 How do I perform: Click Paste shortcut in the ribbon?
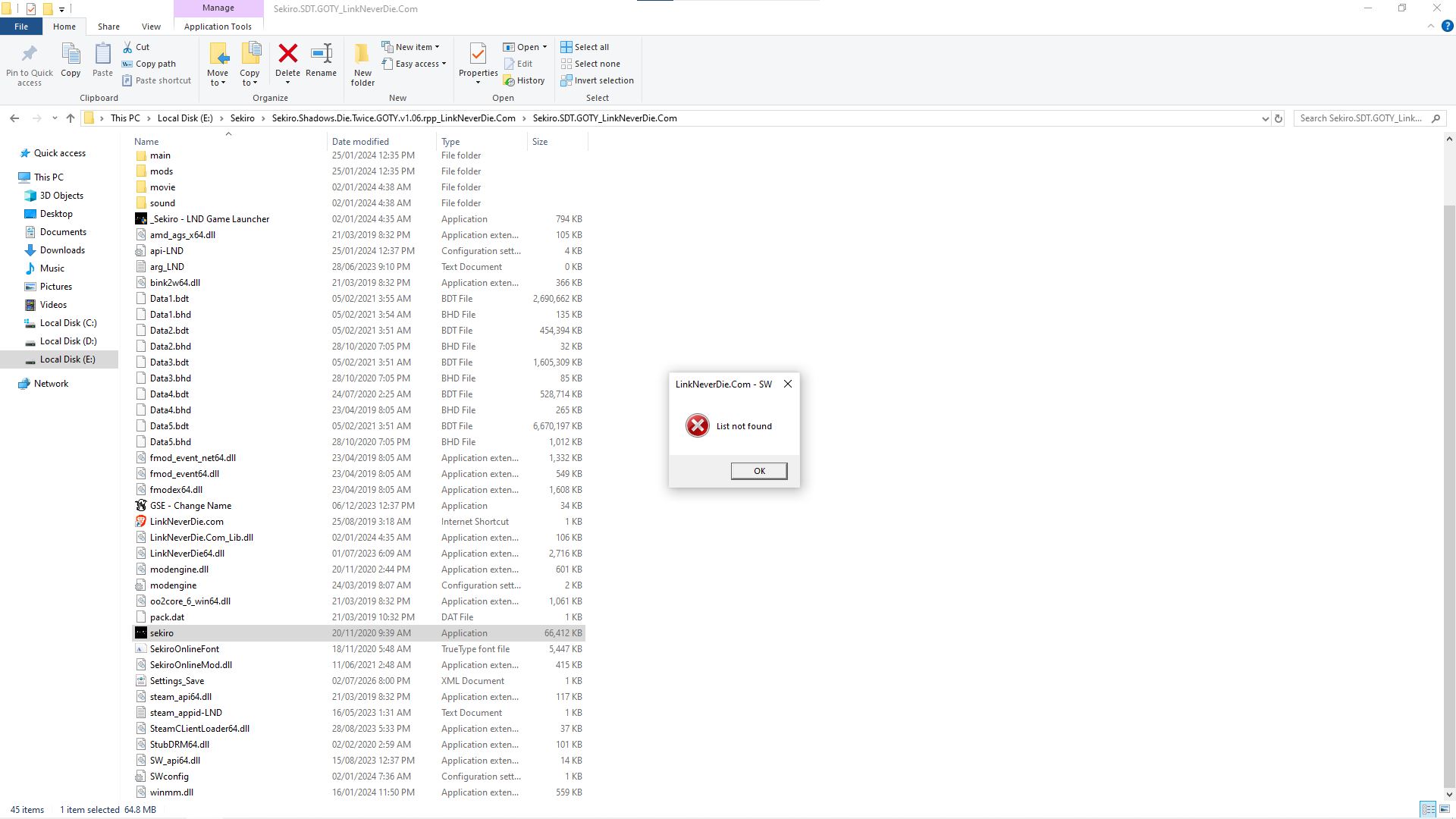156,80
